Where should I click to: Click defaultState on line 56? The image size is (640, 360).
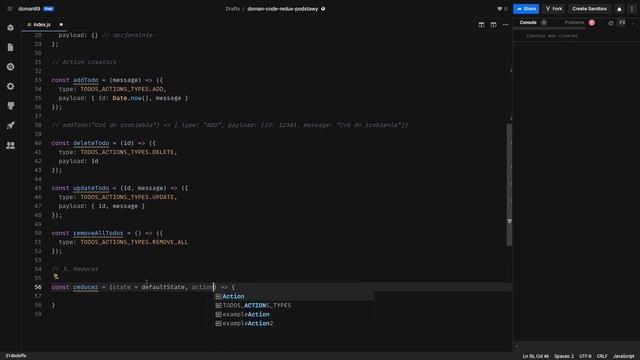[x=163, y=287]
